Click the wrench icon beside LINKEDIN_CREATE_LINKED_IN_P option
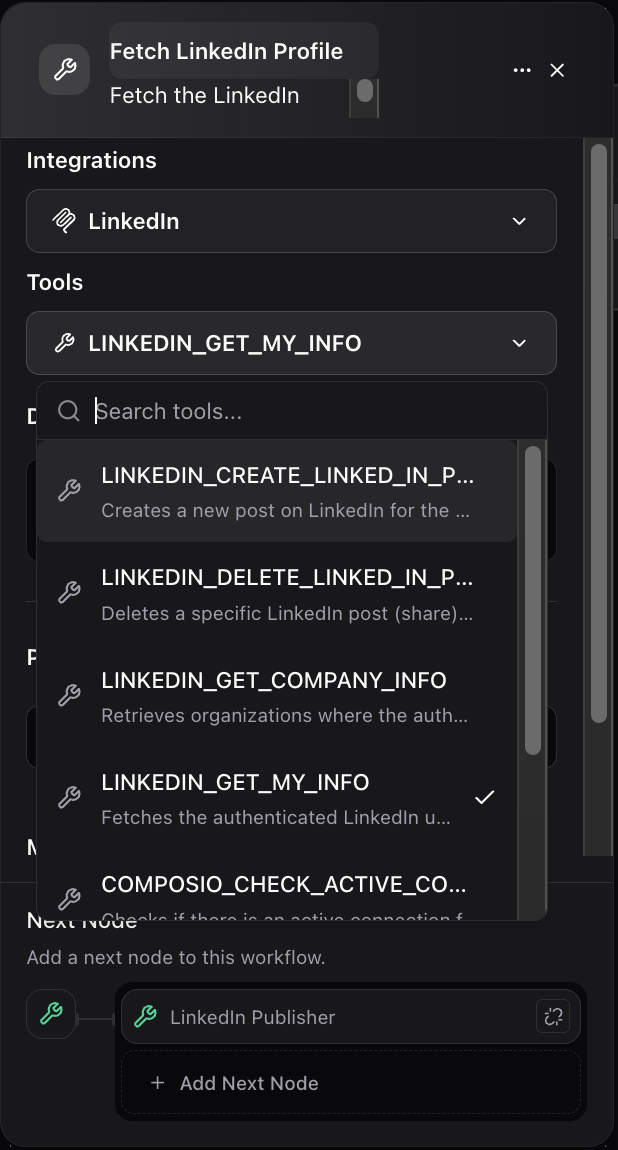Viewport: 618px width, 1150px height. 69,490
